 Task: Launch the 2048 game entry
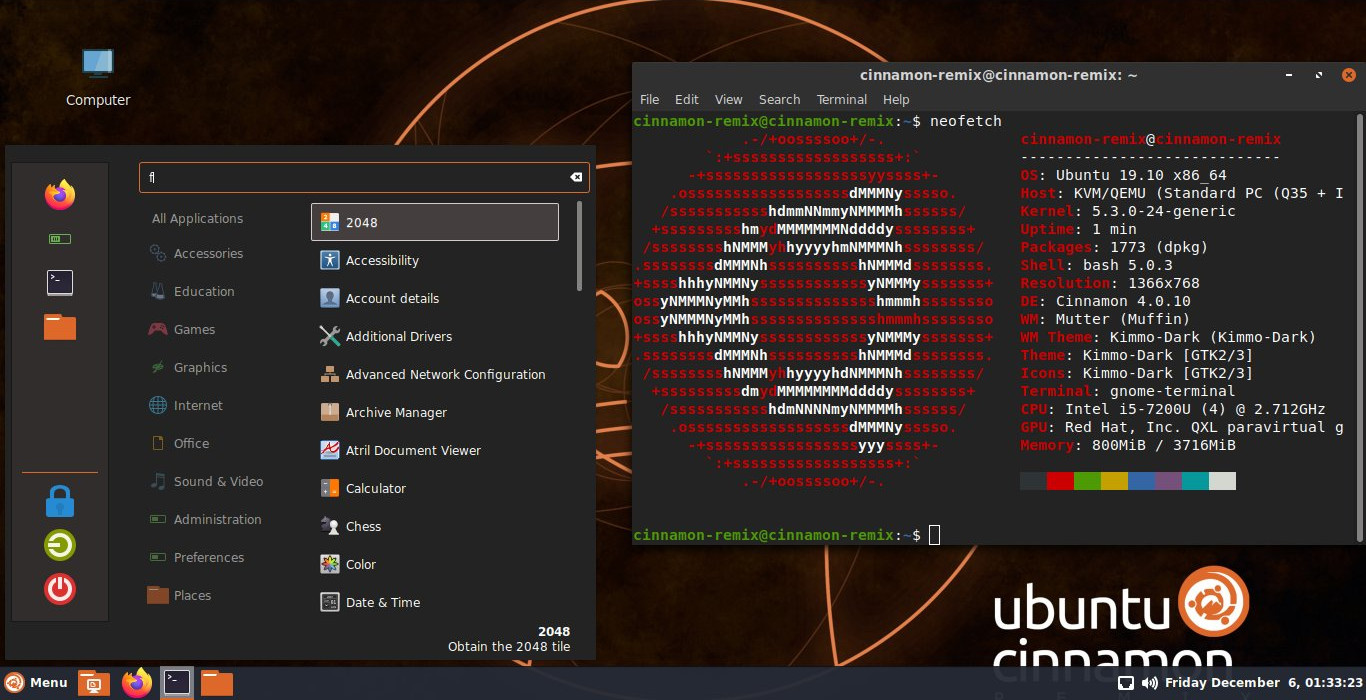435,222
